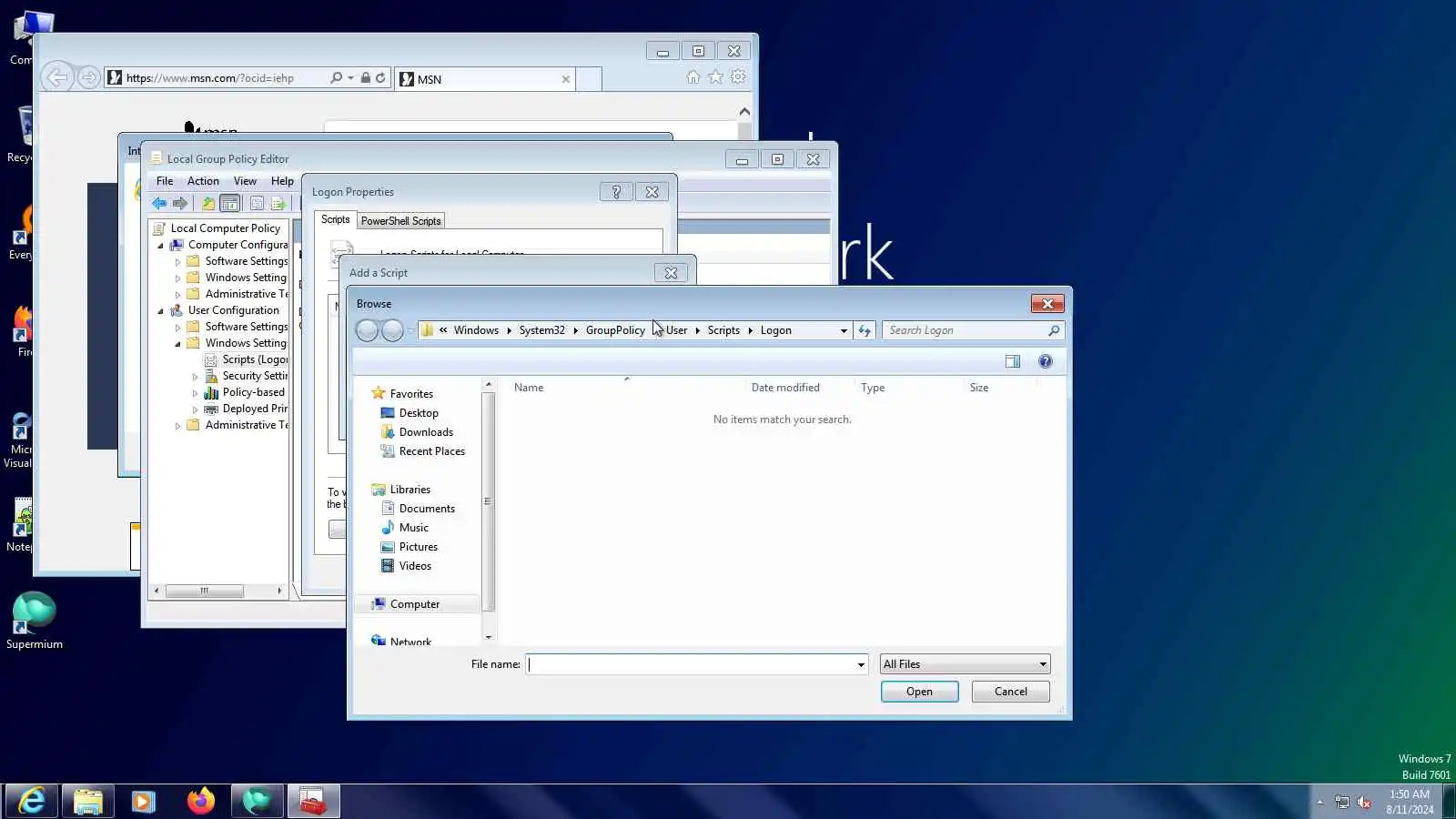Select Downloads in the navigation pane

pyautogui.click(x=426, y=432)
